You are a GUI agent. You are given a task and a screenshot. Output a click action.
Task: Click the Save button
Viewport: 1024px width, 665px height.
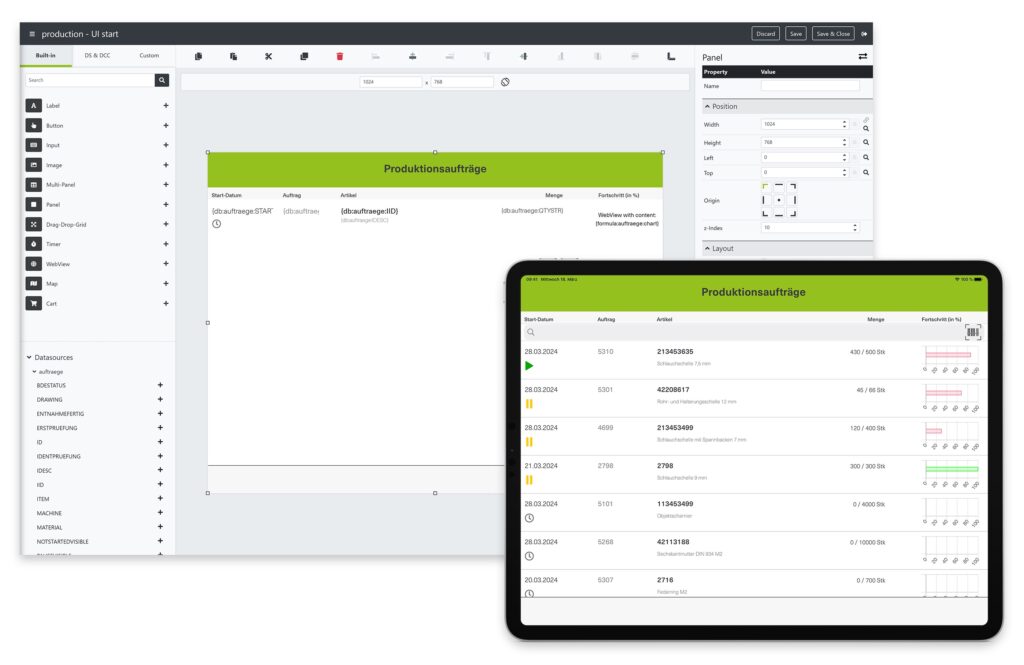pos(796,34)
